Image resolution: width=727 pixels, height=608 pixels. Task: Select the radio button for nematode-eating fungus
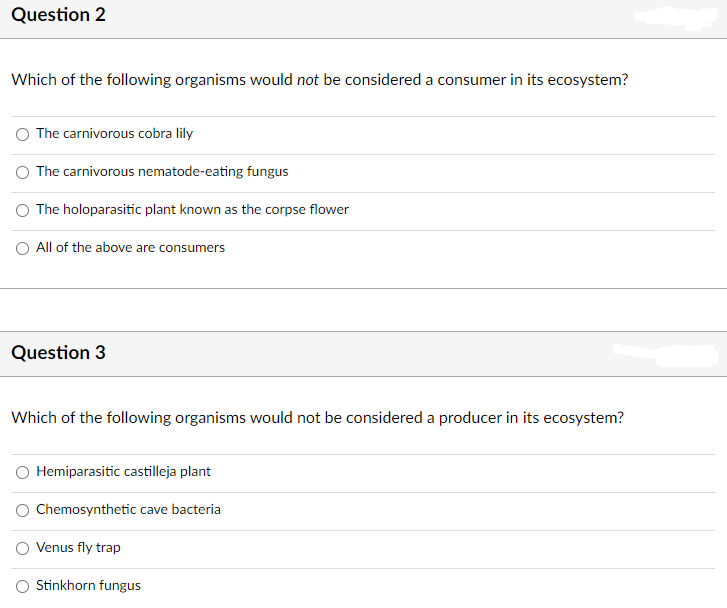(22, 172)
